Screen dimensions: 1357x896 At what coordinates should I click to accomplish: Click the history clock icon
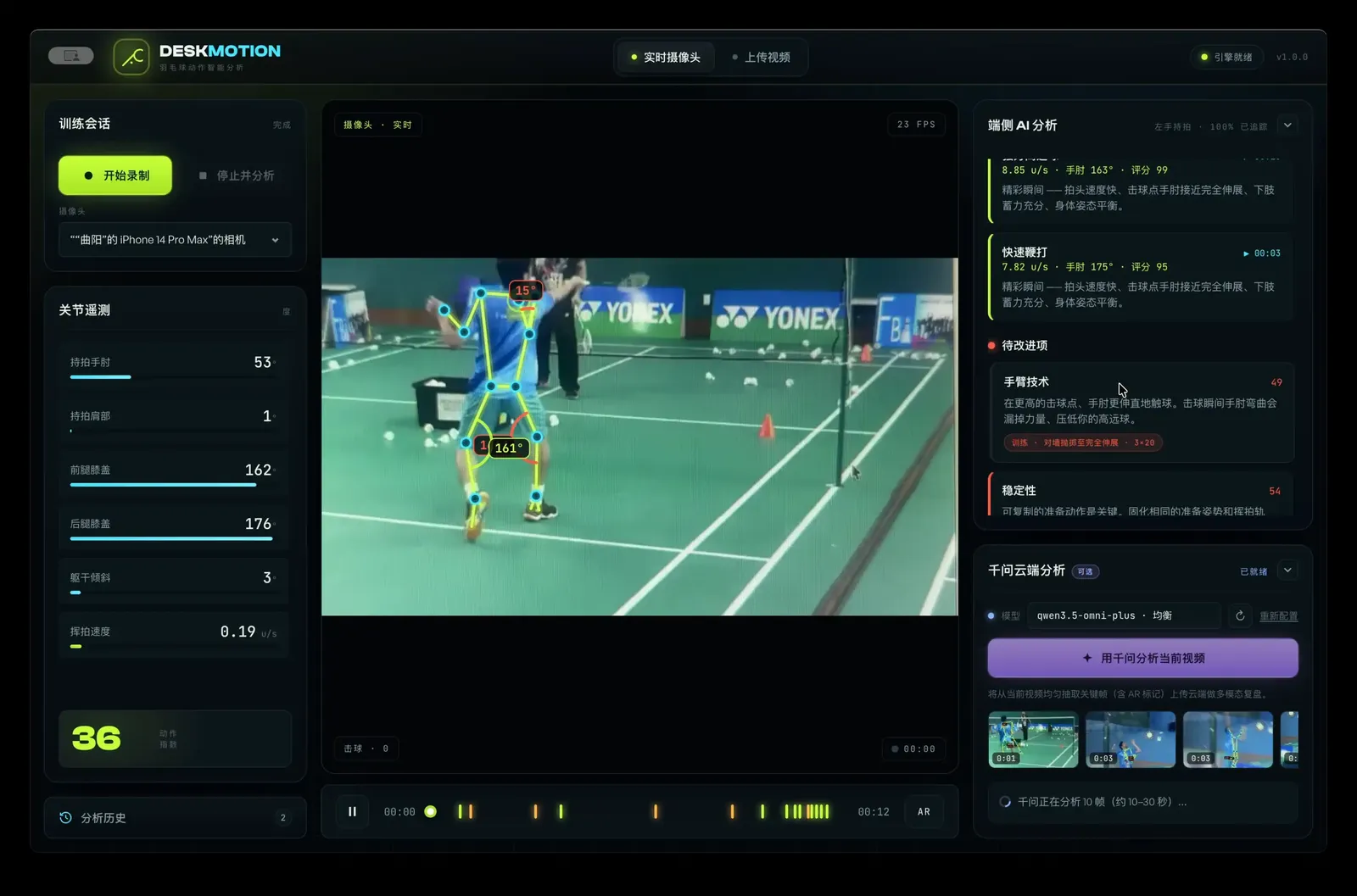[65, 818]
